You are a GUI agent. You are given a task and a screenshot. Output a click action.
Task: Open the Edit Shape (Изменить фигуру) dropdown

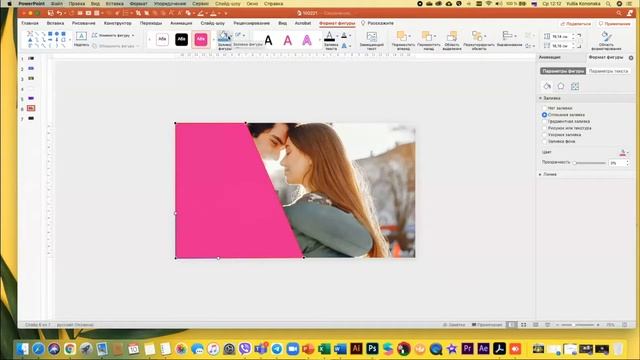pos(113,36)
